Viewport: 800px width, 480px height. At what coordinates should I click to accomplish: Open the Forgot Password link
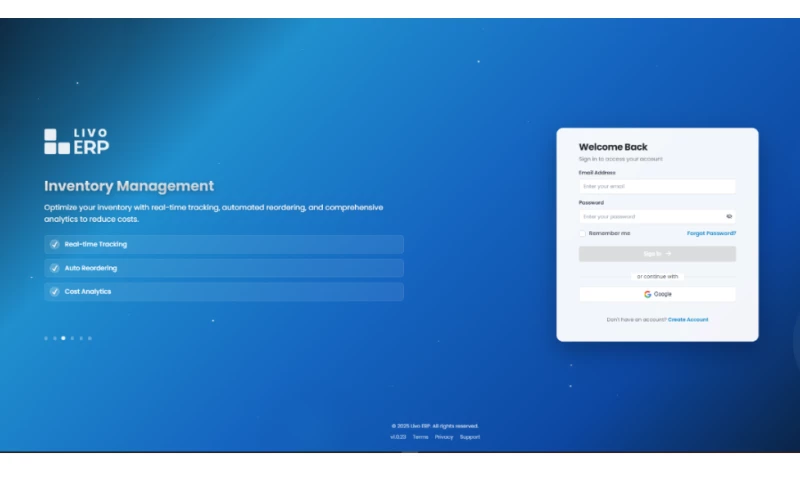point(711,233)
